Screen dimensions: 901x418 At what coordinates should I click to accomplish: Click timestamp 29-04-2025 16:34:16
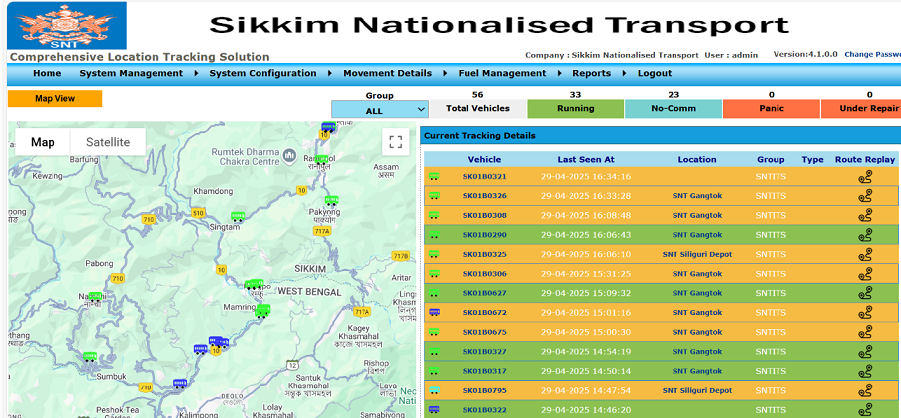coord(586,177)
